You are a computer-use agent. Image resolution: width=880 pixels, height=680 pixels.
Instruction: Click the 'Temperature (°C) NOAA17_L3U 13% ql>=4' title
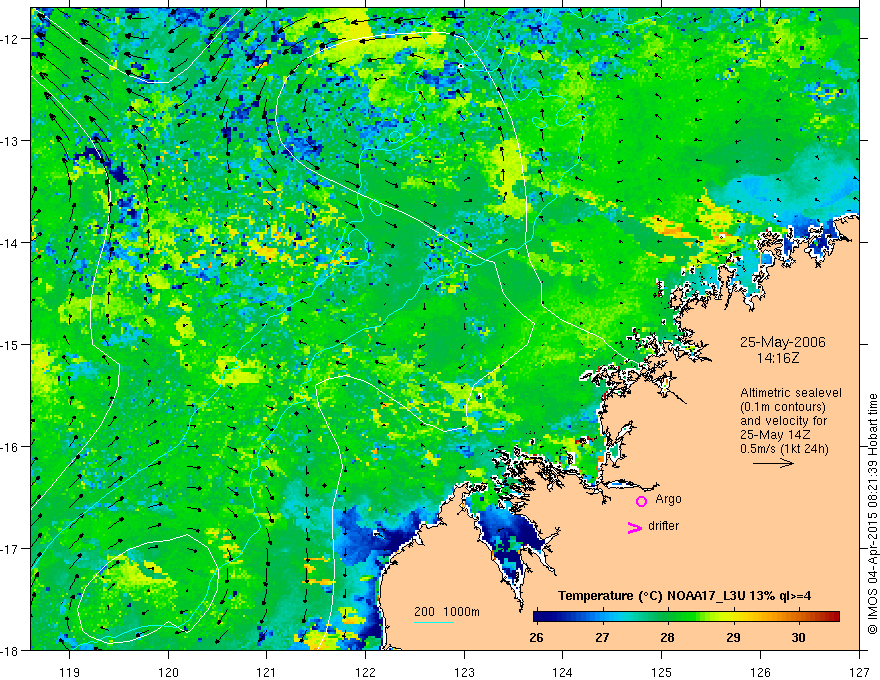click(684, 596)
